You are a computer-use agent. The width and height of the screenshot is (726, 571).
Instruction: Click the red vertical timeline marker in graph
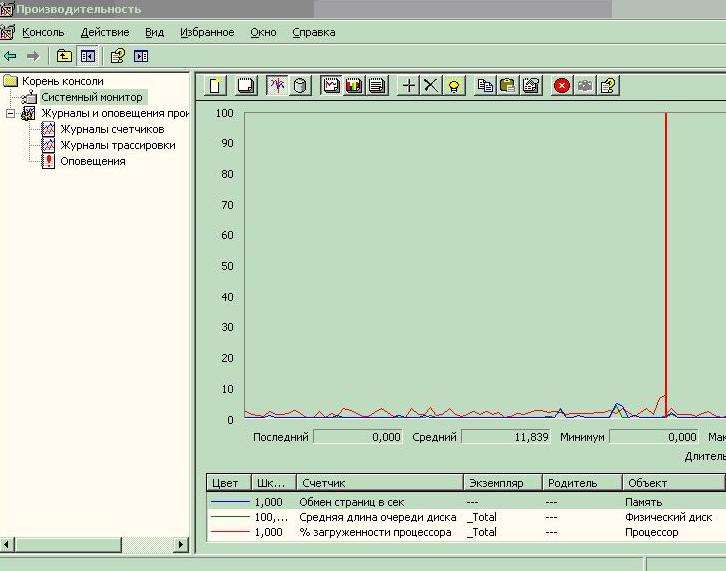point(666,265)
